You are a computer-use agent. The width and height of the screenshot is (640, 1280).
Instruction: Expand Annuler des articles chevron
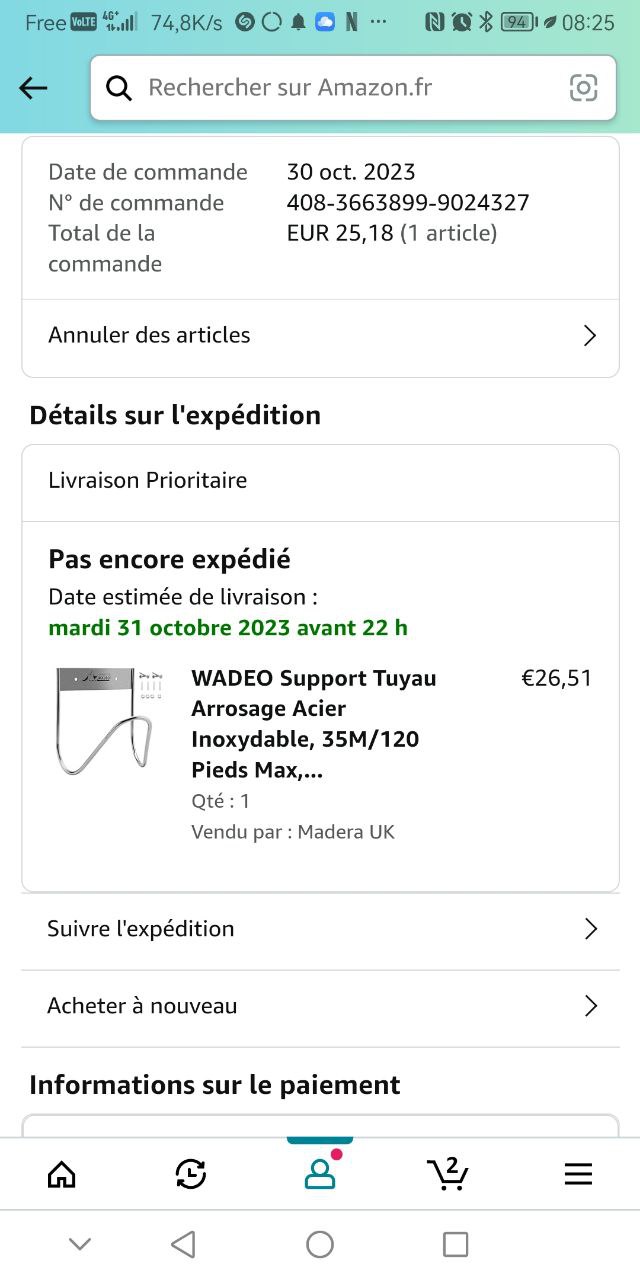click(x=590, y=335)
